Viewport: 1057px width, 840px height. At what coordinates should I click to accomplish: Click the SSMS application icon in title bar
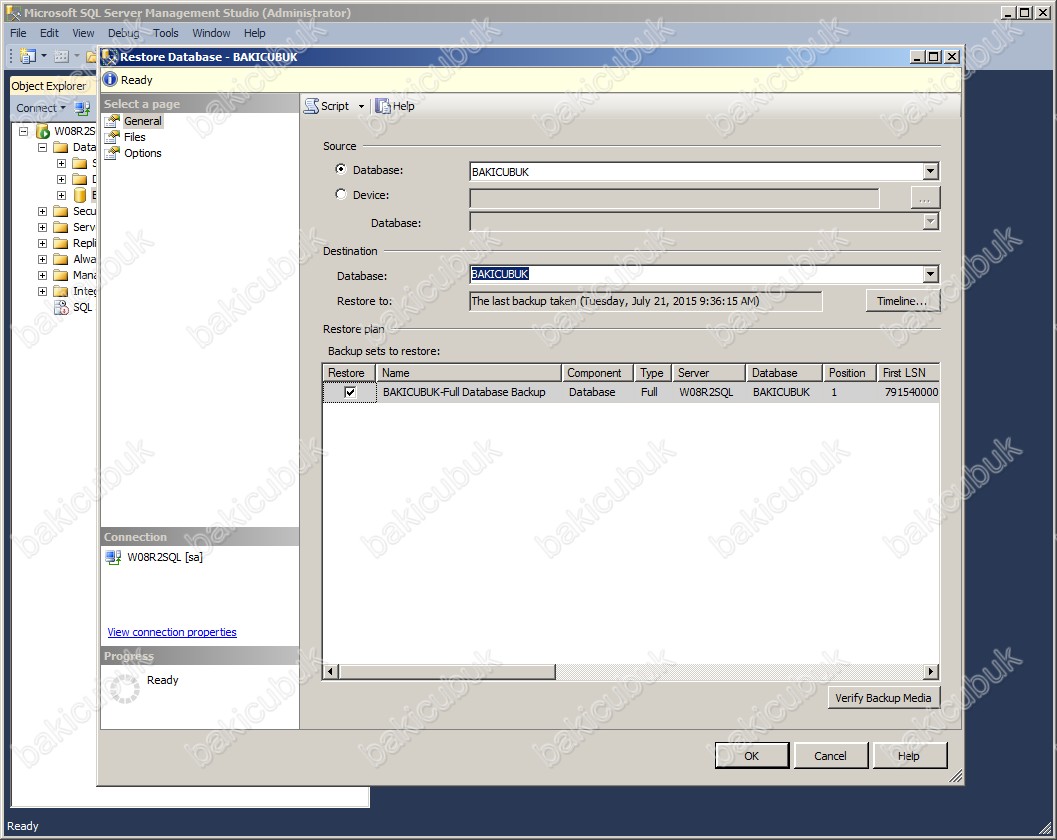click(x=13, y=13)
